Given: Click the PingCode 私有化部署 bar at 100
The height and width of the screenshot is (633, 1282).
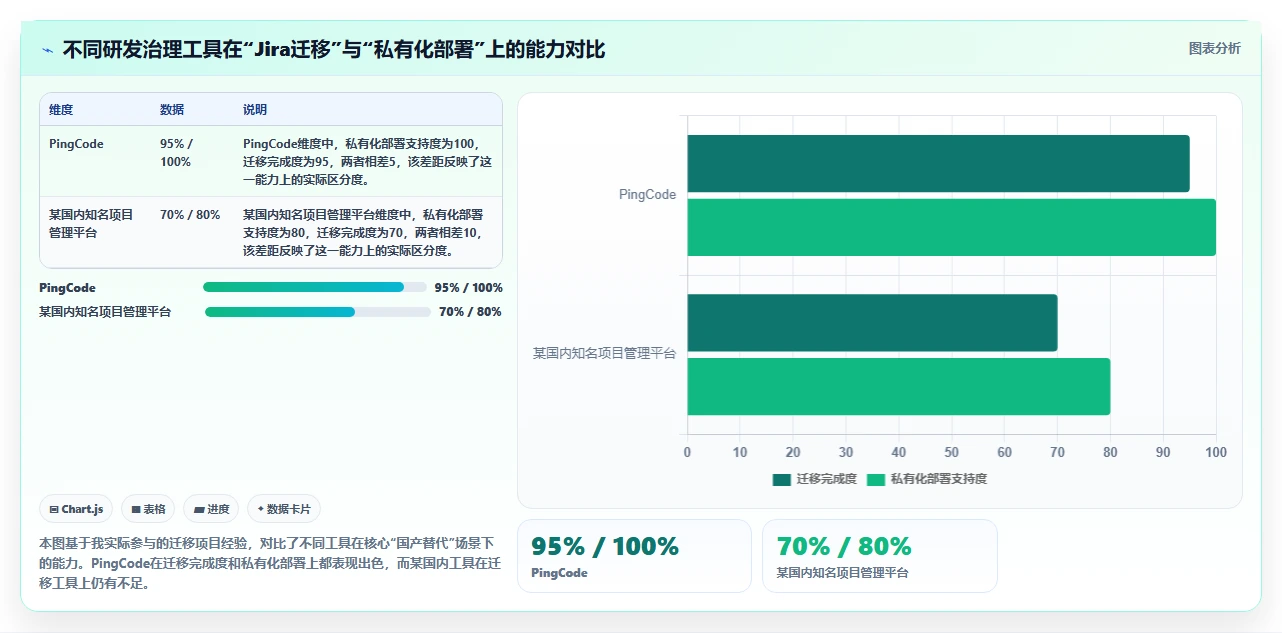Looking at the screenshot, I should 951,227.
